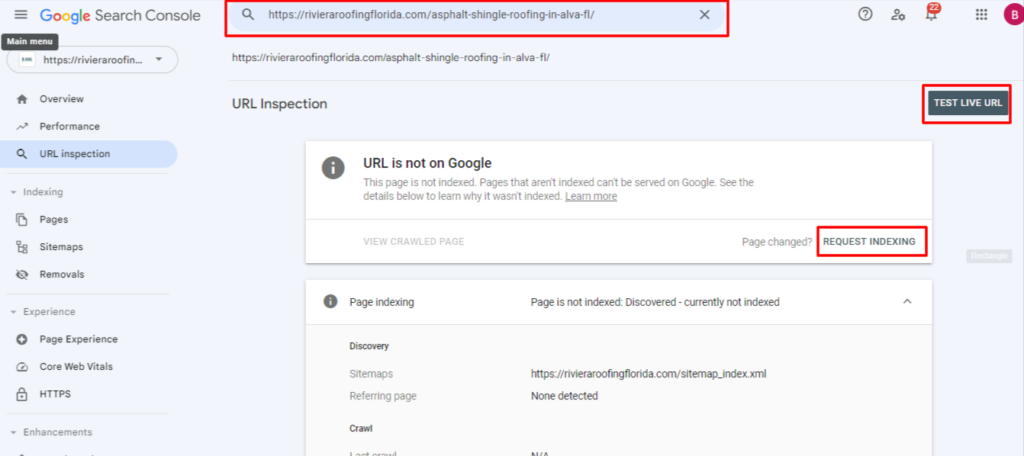The height and width of the screenshot is (456, 1024).
Task: Select URL inspection in sidebar
Action: [x=89, y=154]
